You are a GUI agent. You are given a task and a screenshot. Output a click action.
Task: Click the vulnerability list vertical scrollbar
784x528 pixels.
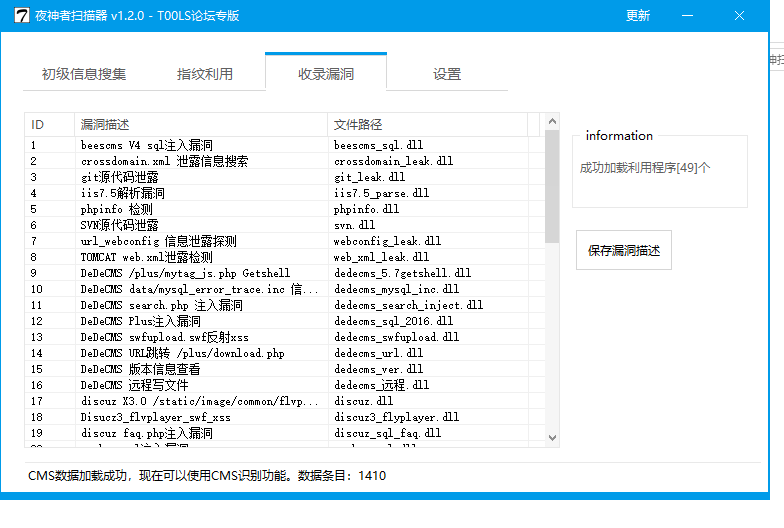pos(552,190)
